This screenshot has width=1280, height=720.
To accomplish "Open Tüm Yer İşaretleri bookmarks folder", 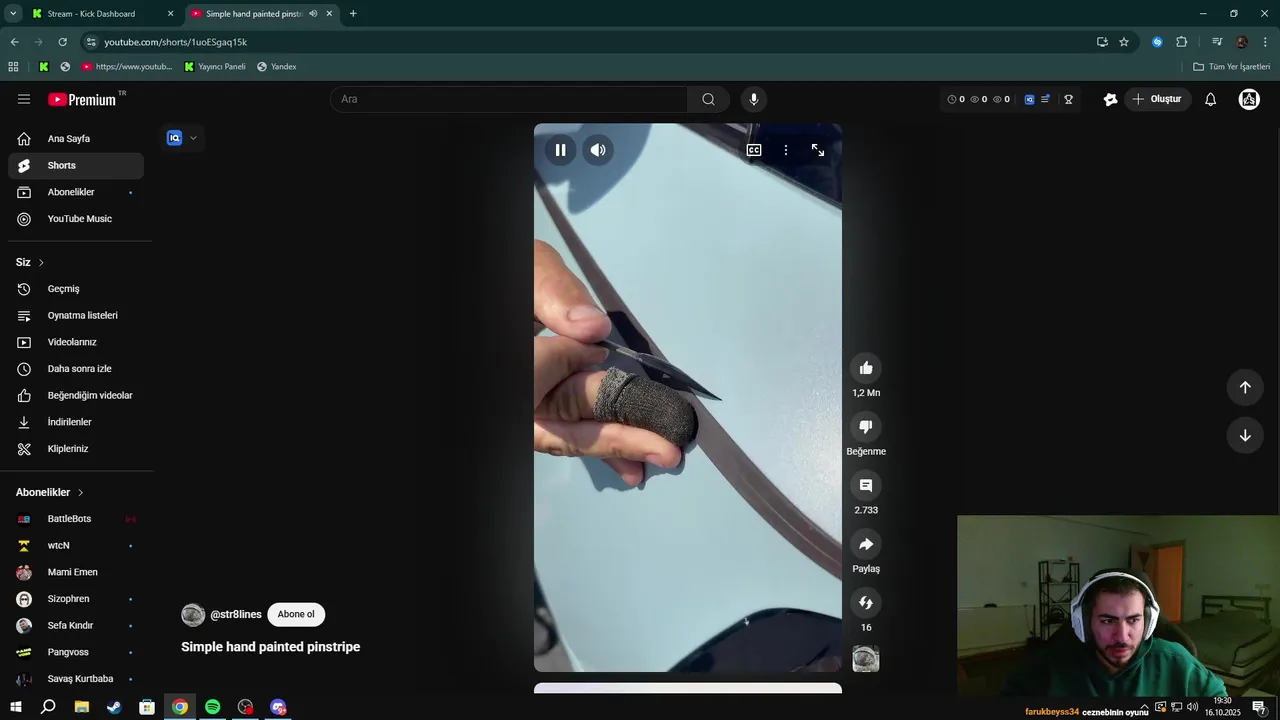I will click(x=1232, y=67).
